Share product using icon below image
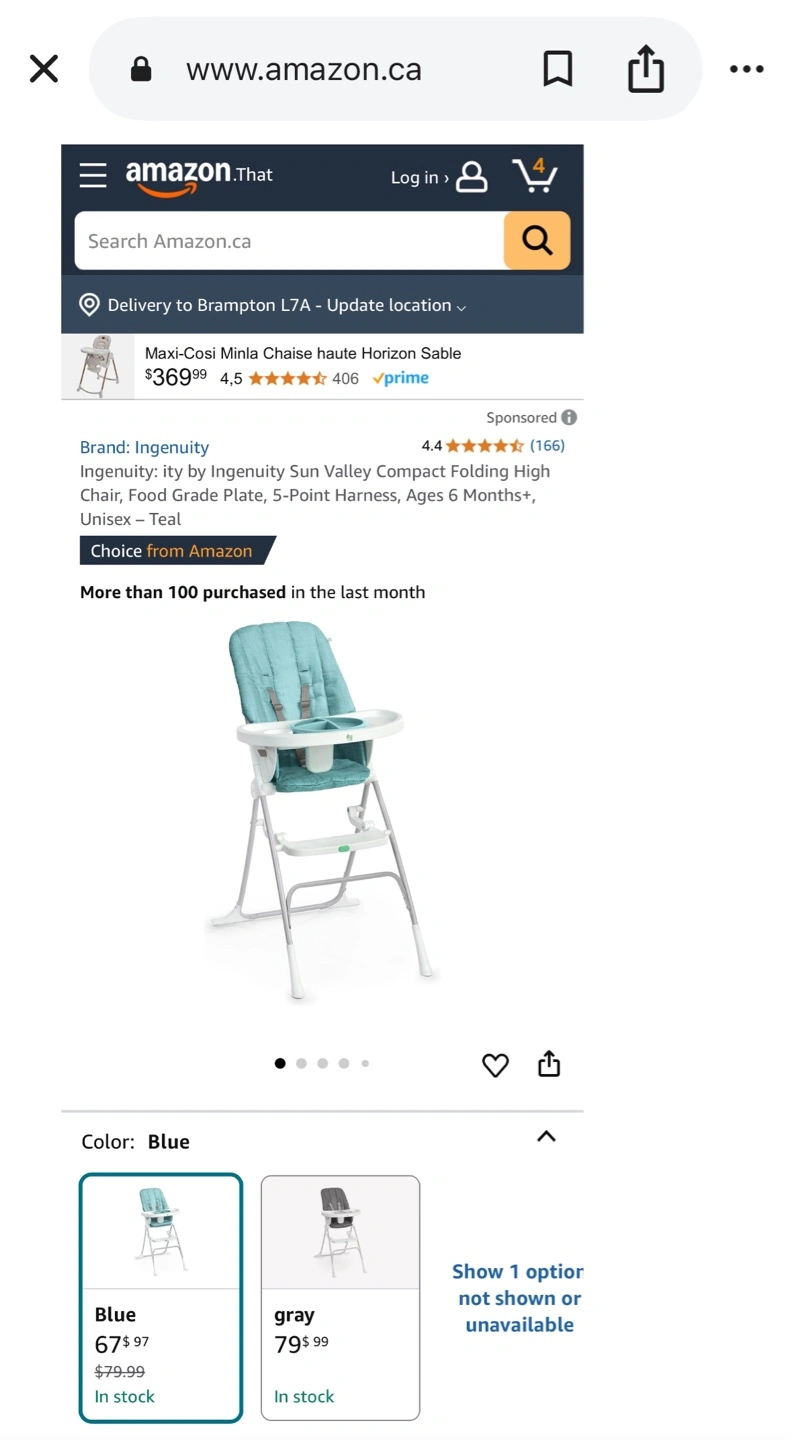Screen dimensions: 792x1440 [x=549, y=1063]
